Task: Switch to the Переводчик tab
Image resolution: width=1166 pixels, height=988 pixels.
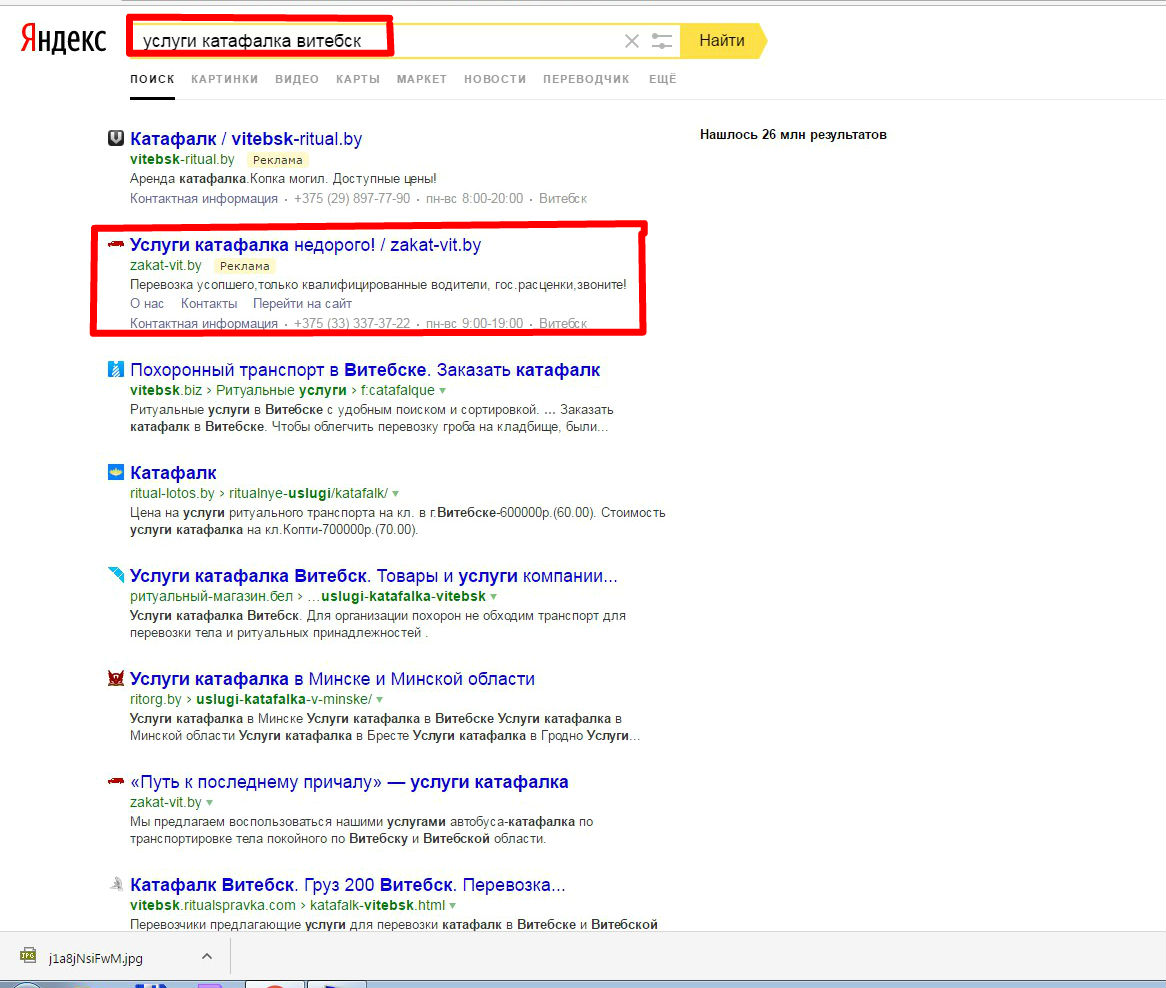Action: pos(586,79)
